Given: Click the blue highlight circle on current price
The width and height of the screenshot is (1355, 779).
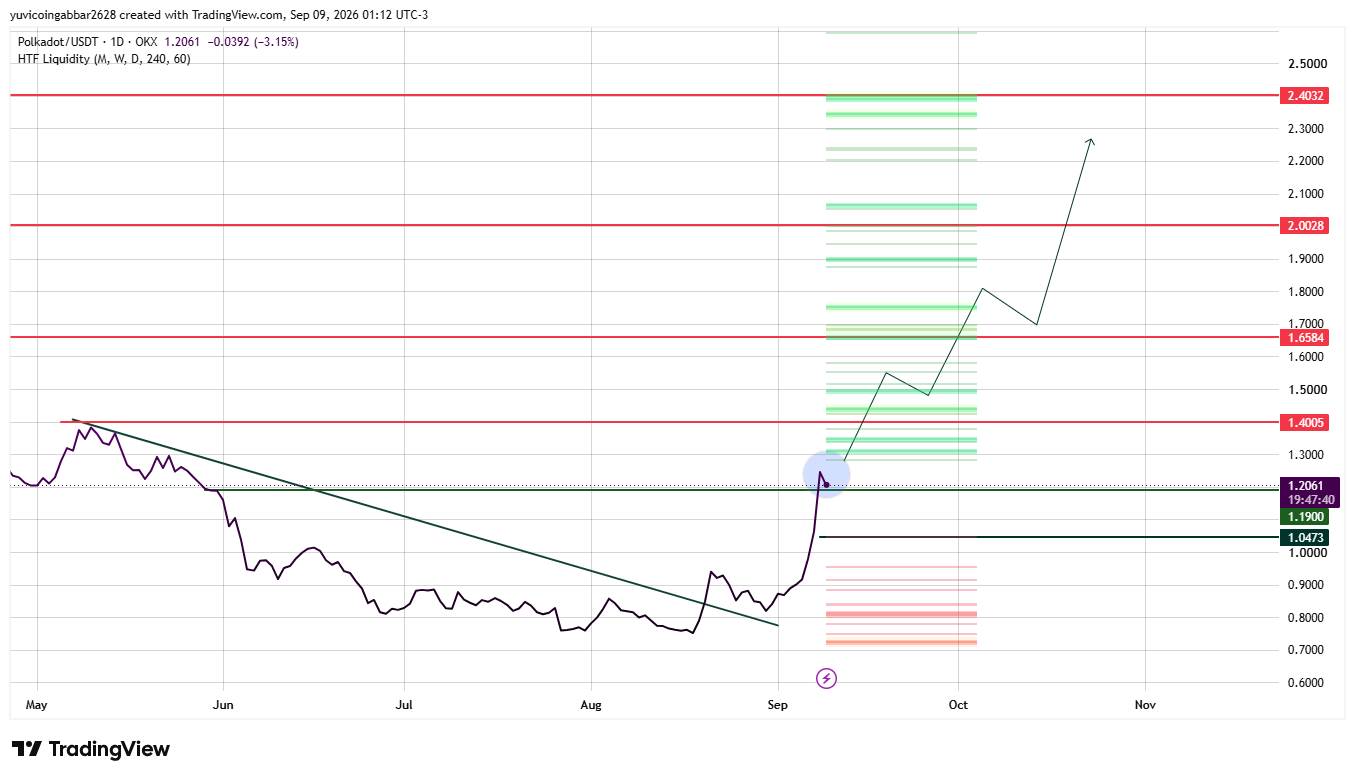Looking at the screenshot, I should point(827,474).
